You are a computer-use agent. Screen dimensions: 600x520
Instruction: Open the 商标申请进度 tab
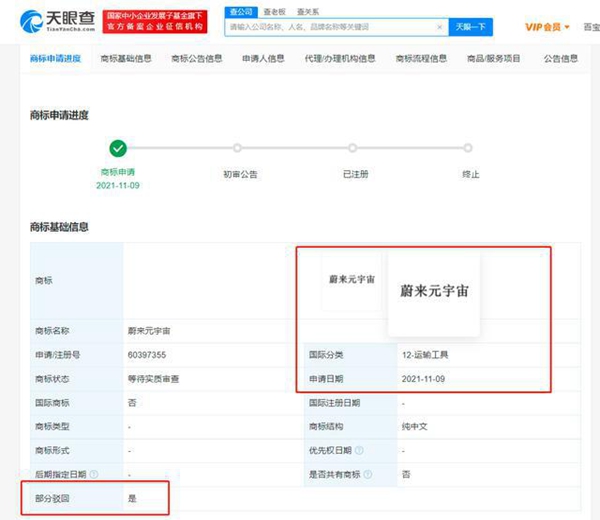click(55, 59)
